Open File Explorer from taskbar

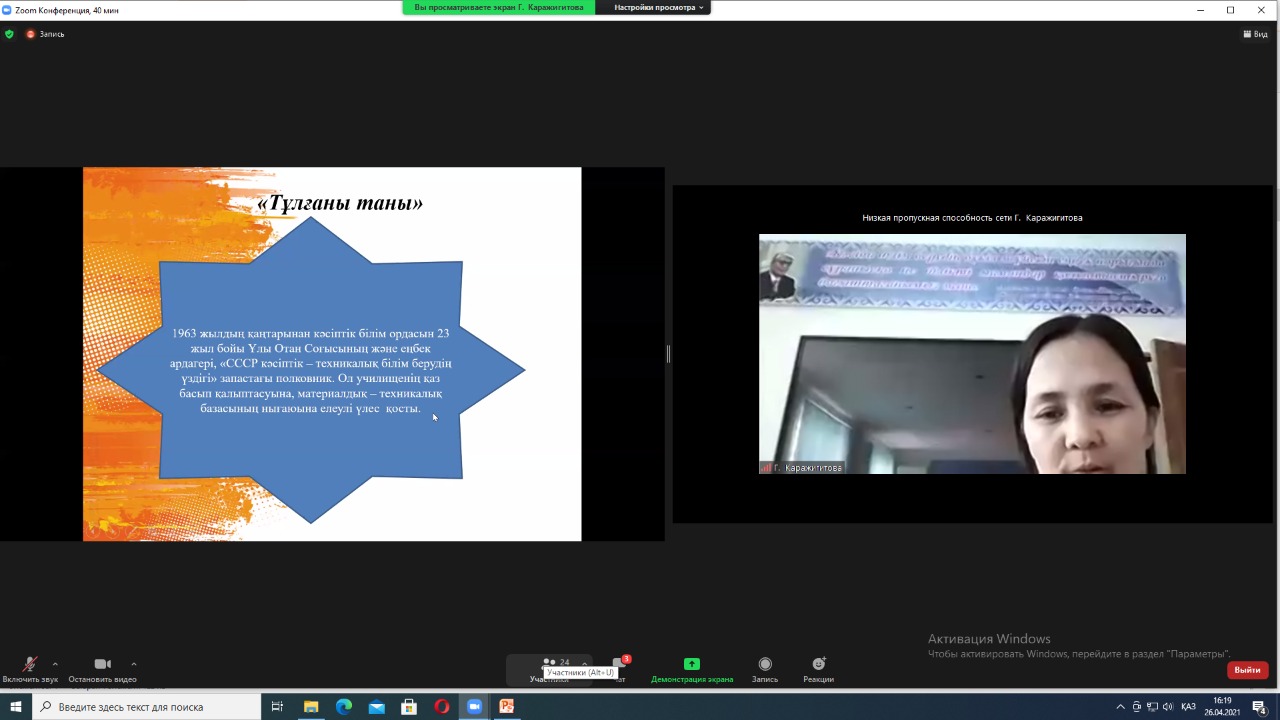pos(311,707)
